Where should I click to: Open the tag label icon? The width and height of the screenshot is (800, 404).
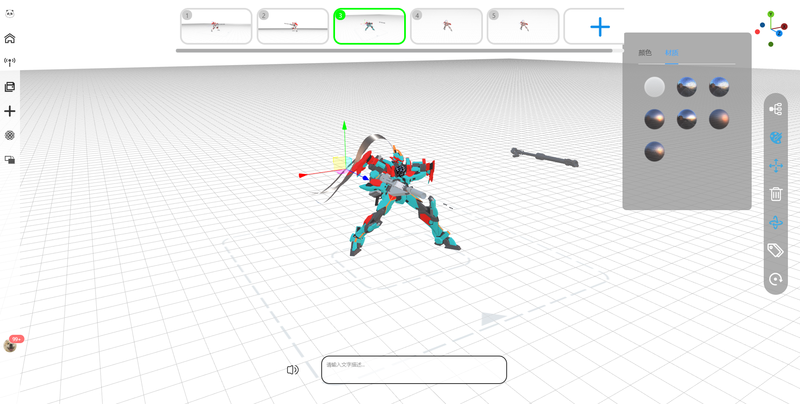click(776, 250)
